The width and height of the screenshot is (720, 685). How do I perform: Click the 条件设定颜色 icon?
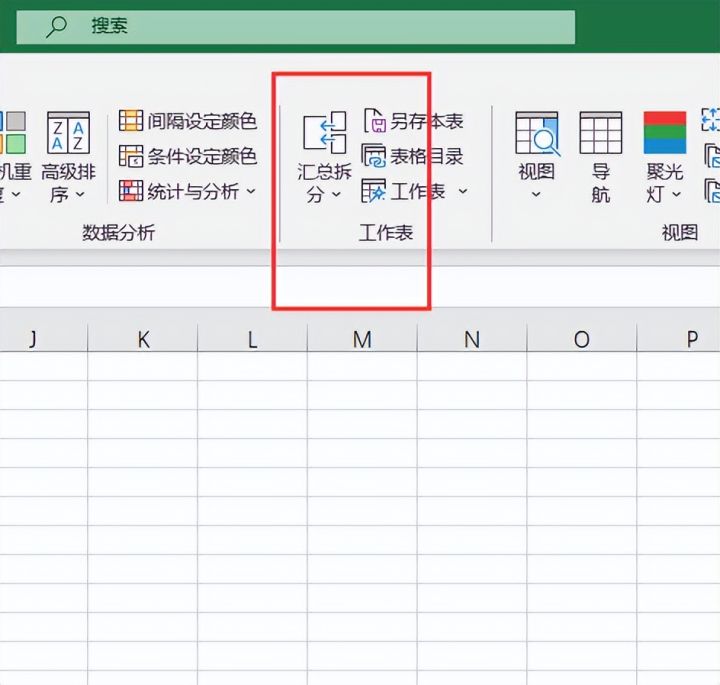(x=131, y=156)
